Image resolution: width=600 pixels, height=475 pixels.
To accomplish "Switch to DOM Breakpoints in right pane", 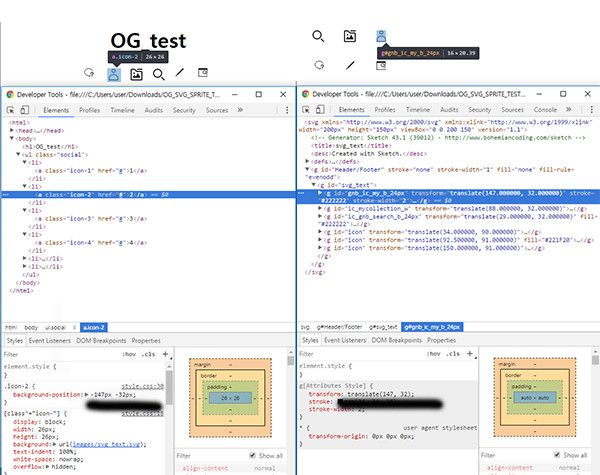I will coord(397,340).
